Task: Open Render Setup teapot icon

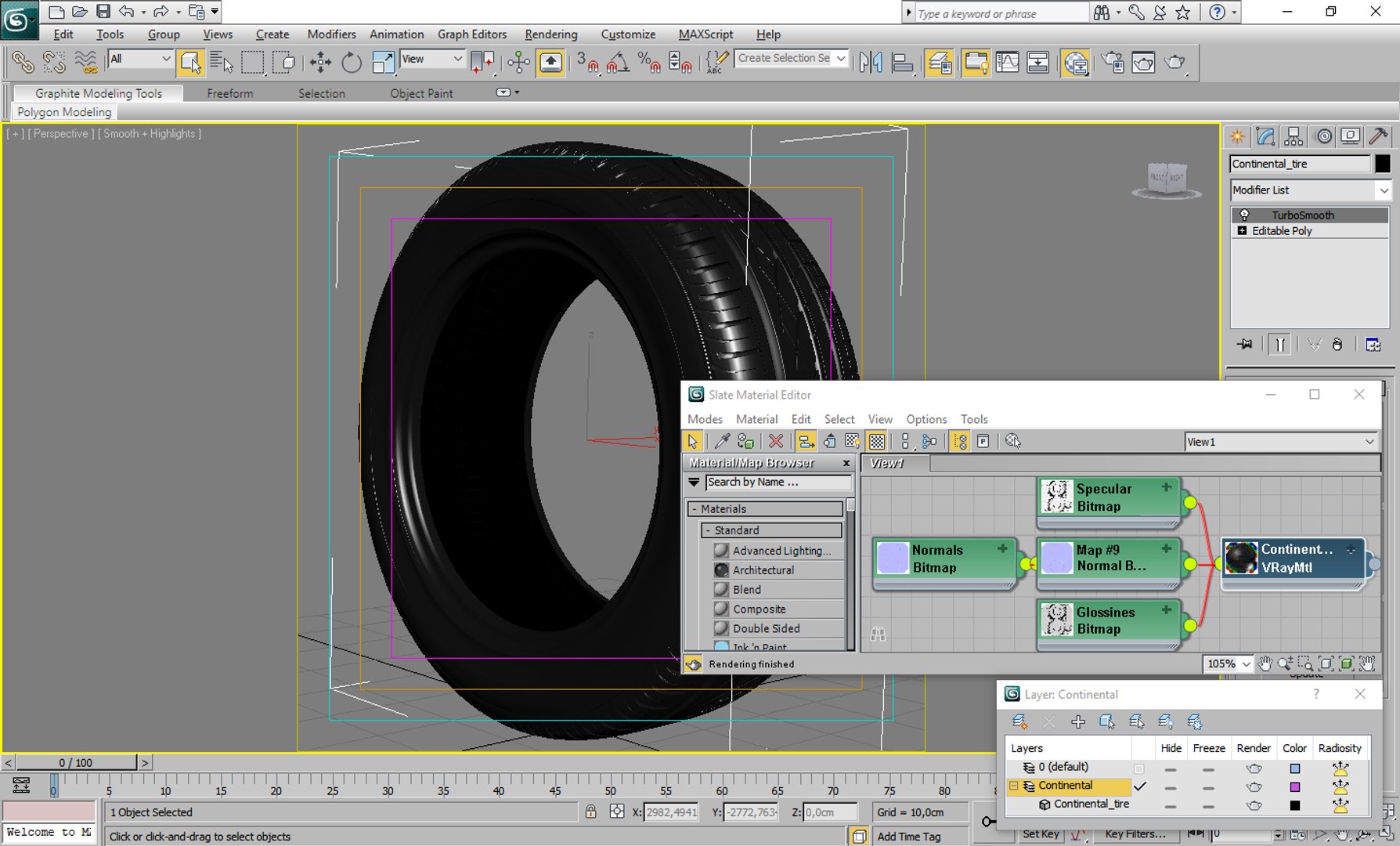Action: click(x=1113, y=62)
